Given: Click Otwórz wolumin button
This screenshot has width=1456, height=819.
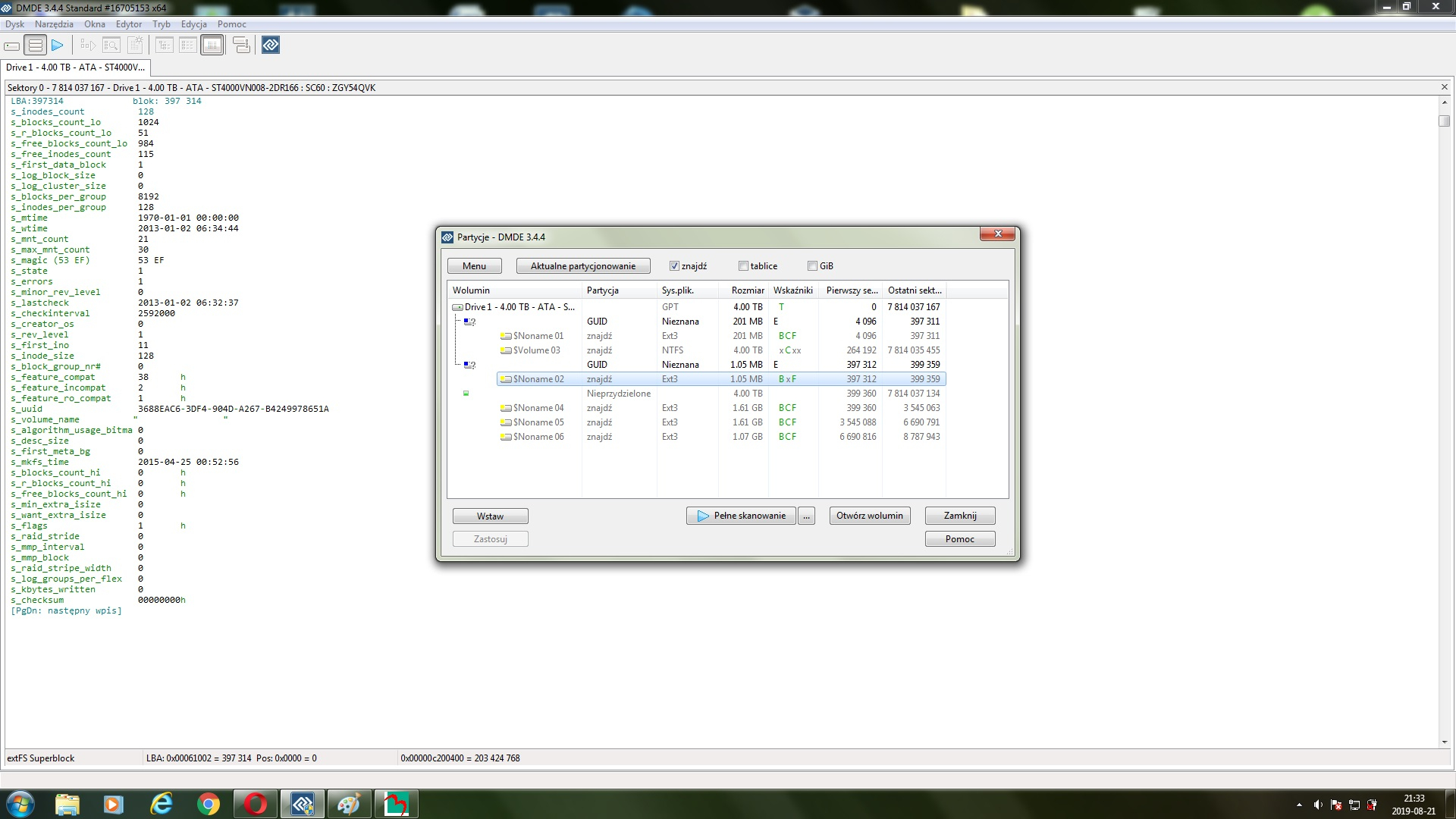Looking at the screenshot, I should [x=870, y=516].
